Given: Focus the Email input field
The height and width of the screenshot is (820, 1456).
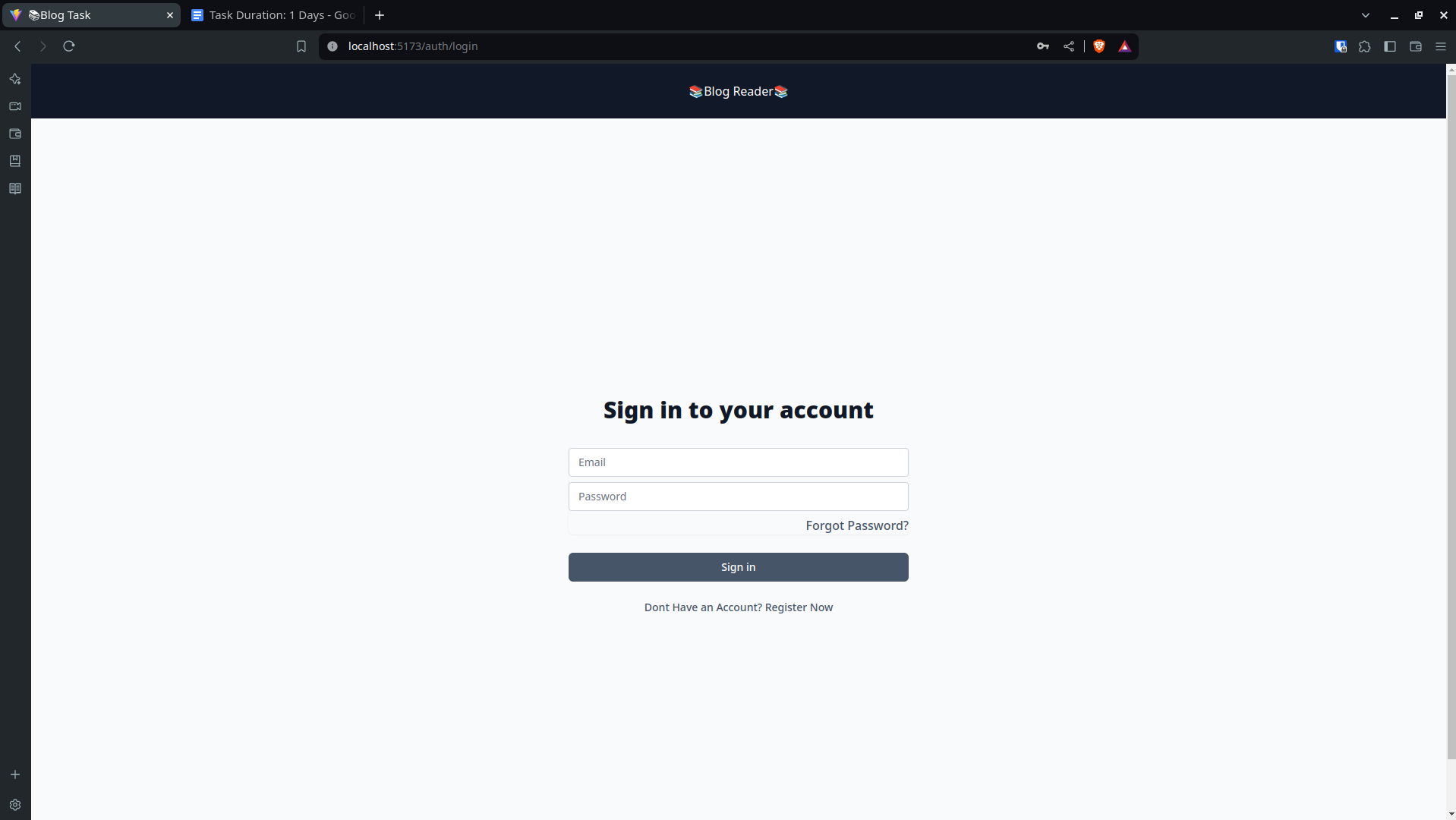Looking at the screenshot, I should click(x=738, y=462).
